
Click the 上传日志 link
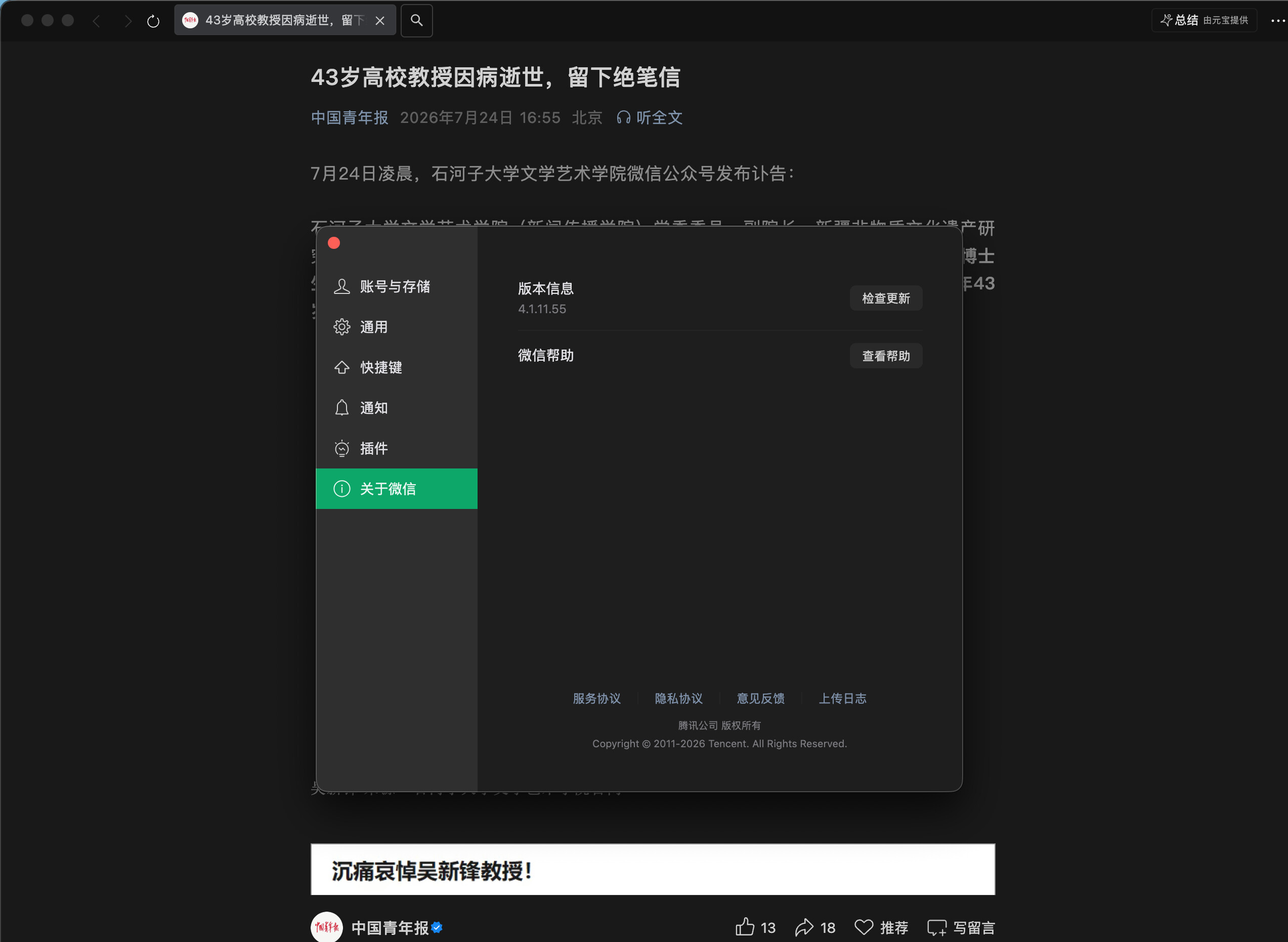point(843,699)
